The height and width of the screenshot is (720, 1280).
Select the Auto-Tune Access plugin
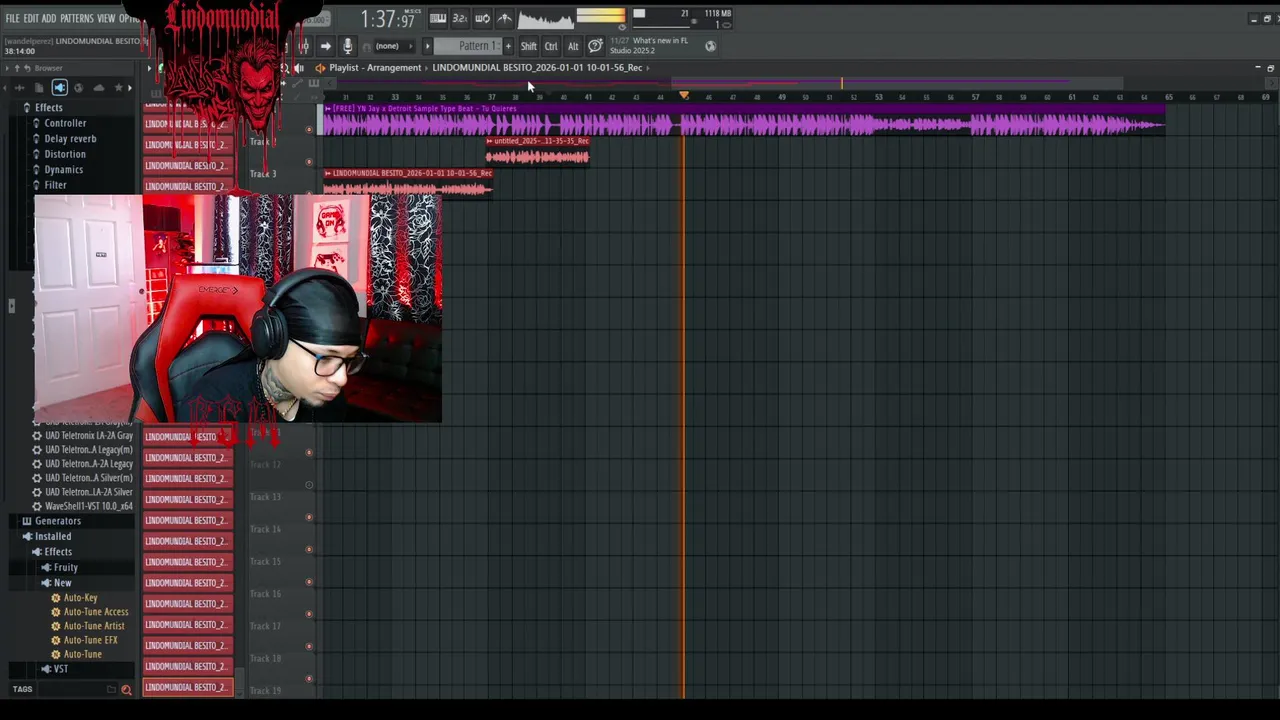click(95, 612)
